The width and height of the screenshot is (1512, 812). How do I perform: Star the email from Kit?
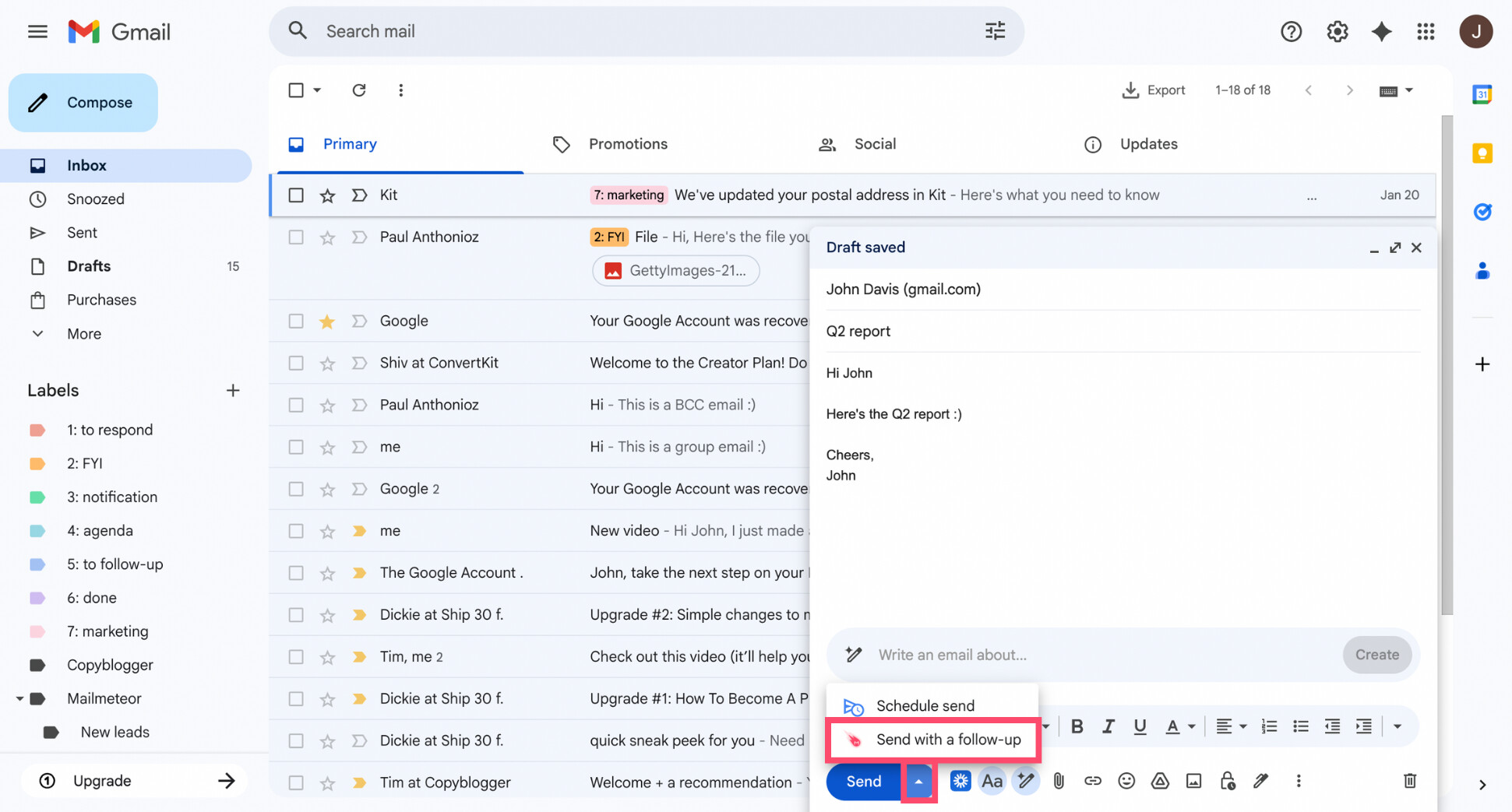click(327, 195)
